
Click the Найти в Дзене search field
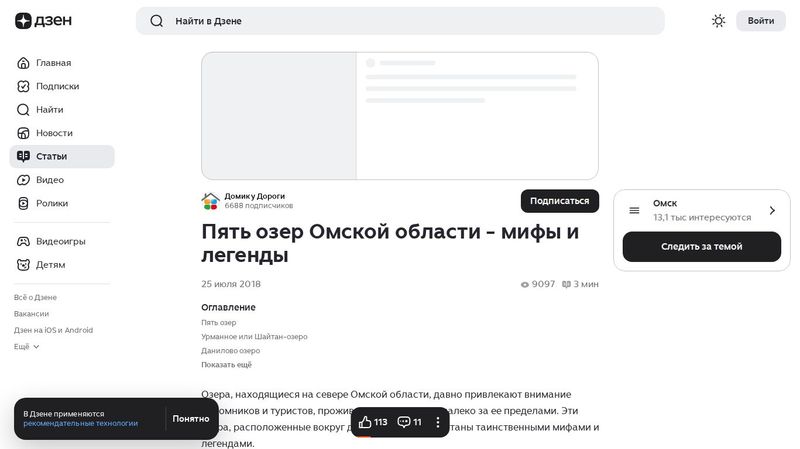[400, 21]
